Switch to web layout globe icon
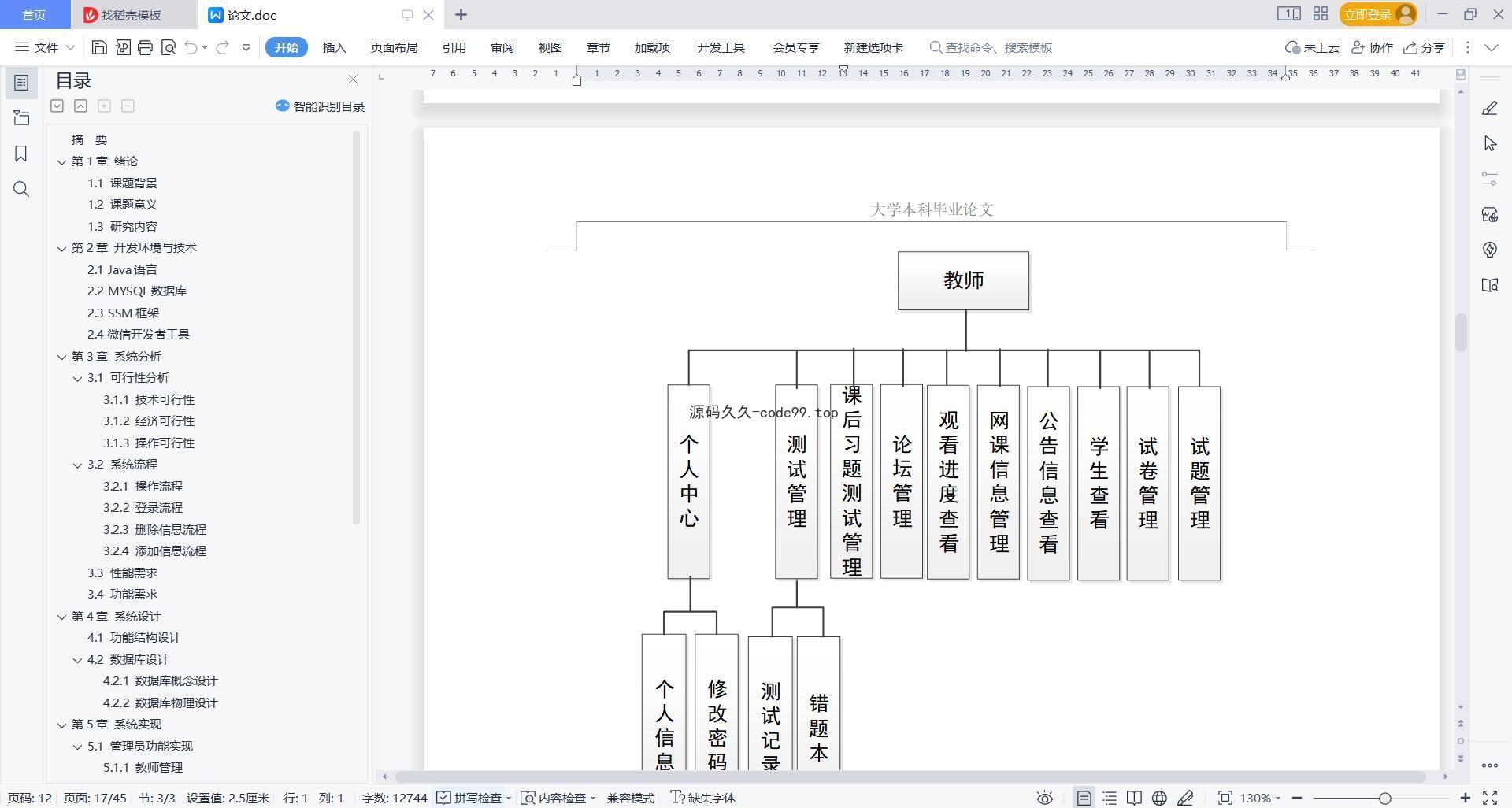This screenshot has width=1512, height=808. click(x=1159, y=798)
